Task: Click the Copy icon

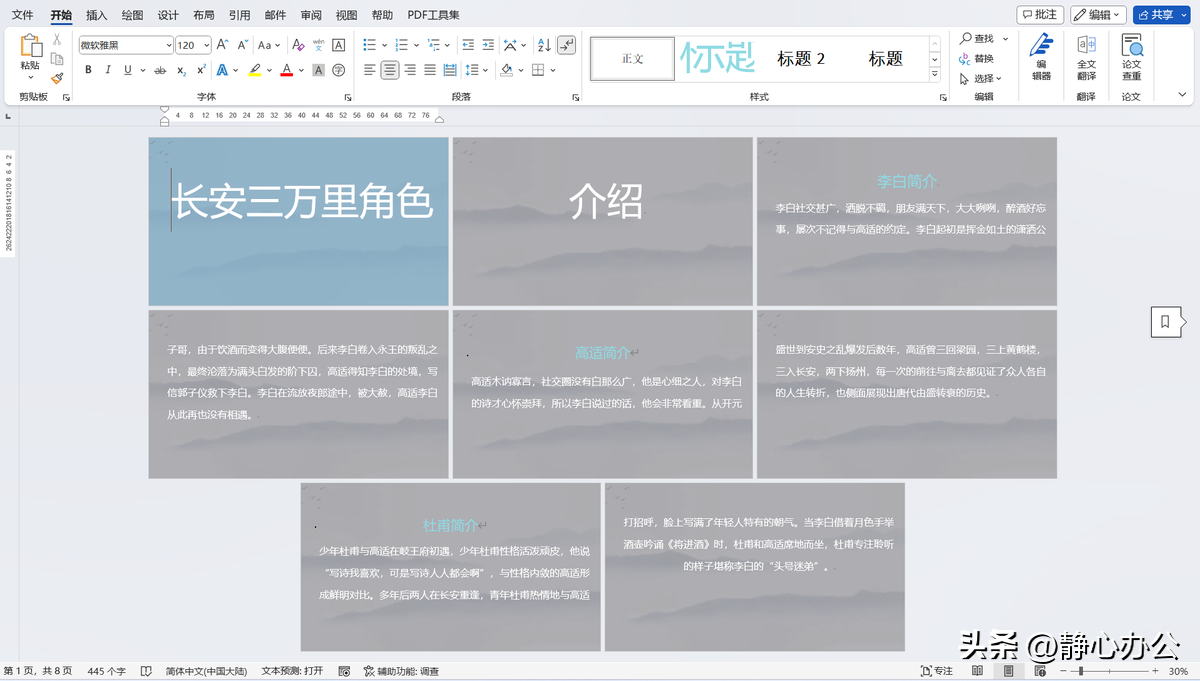Action: pos(57,59)
